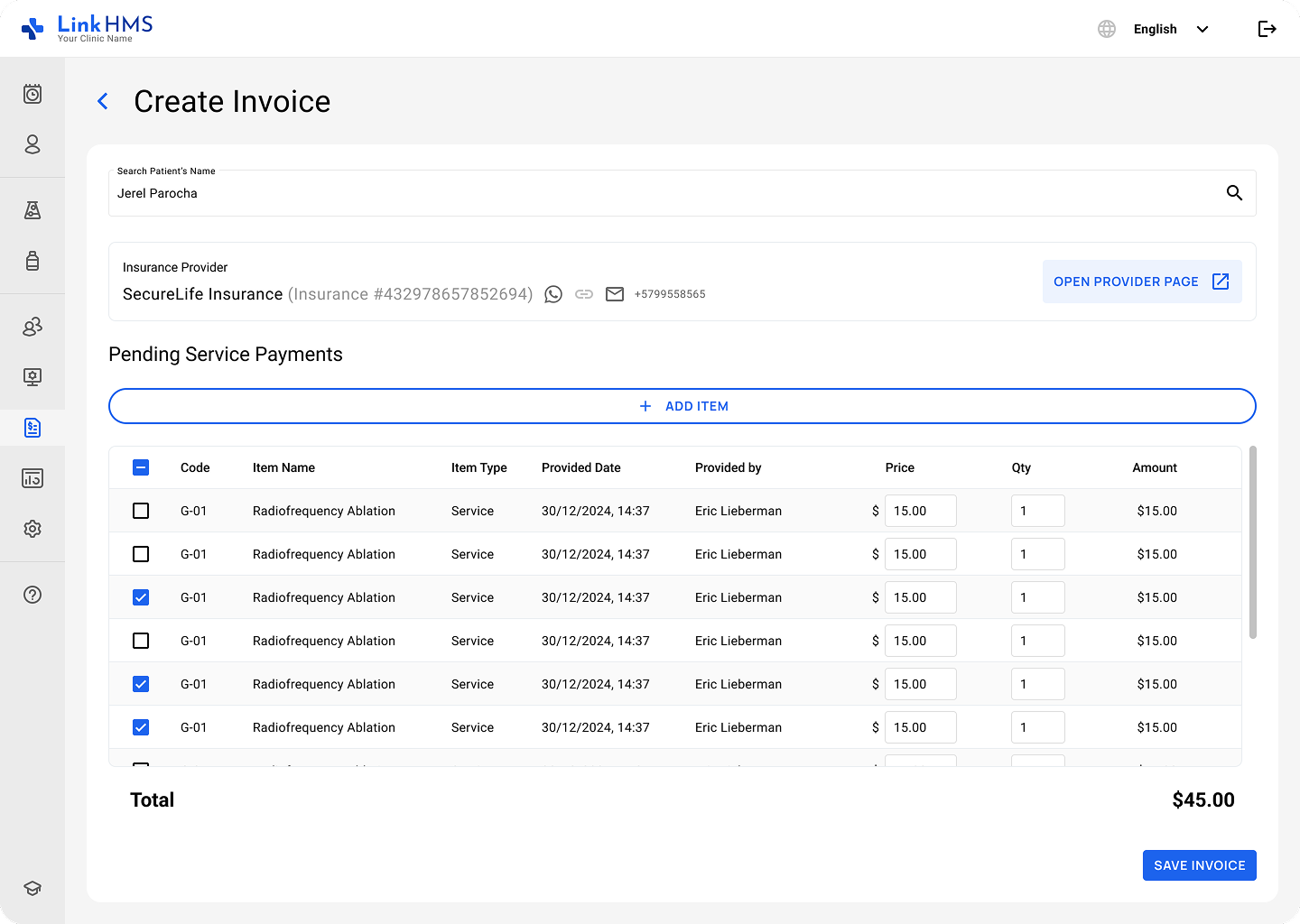This screenshot has width=1300, height=924.
Task: Click the link chain icon beside insurance number
Action: click(584, 294)
